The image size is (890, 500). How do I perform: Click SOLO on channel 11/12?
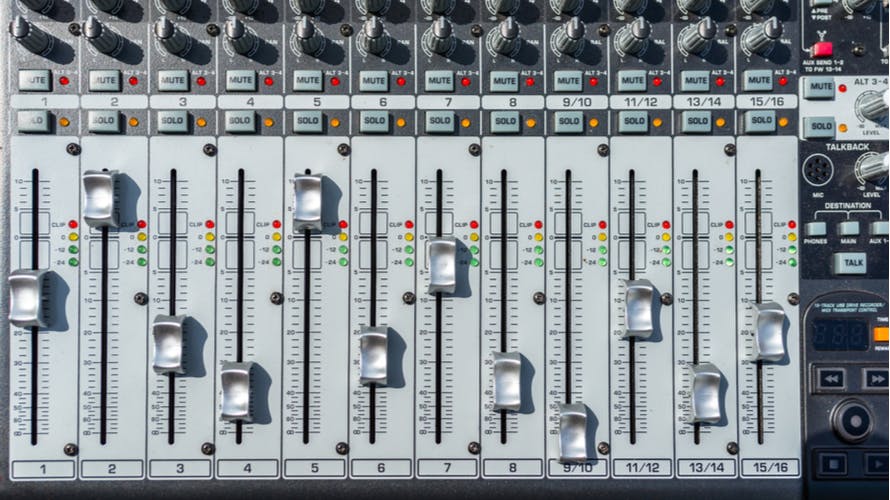[x=633, y=121]
